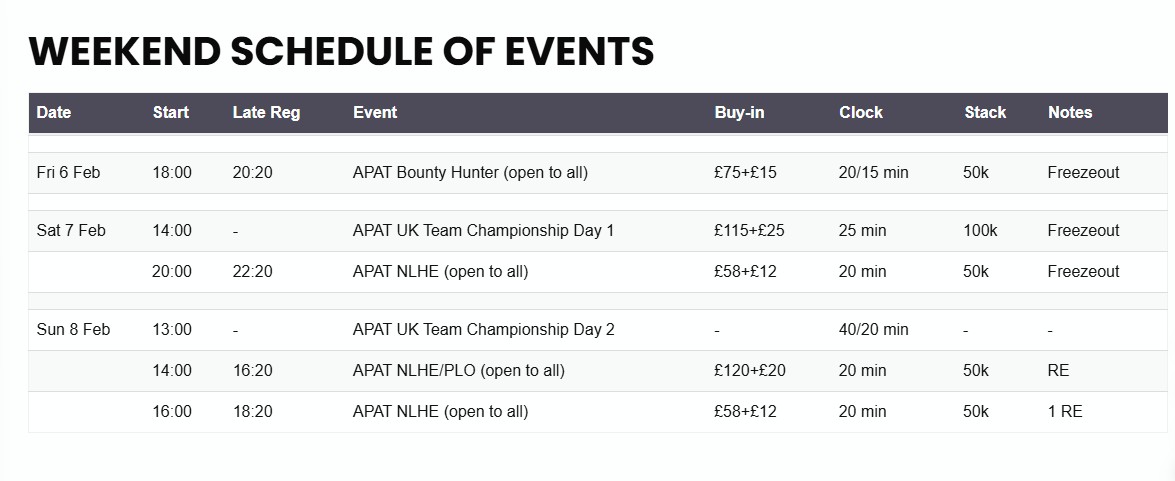1175x481 pixels.
Task: Click the £75+£15 buy-in cell
Action: click(745, 173)
